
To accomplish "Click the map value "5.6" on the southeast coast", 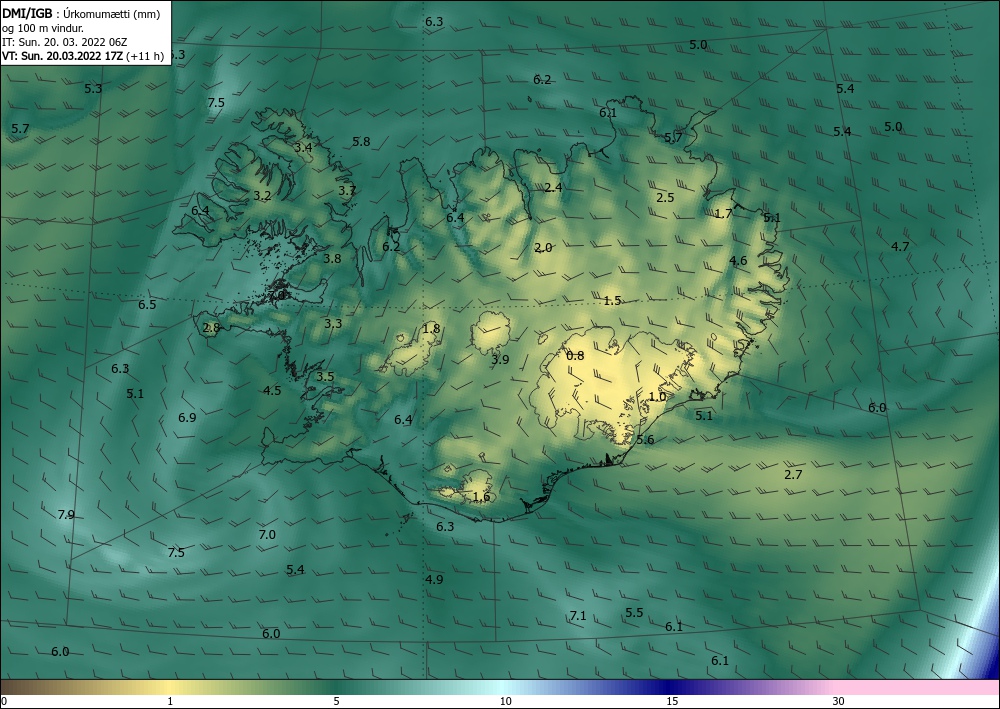I will (x=645, y=440).
